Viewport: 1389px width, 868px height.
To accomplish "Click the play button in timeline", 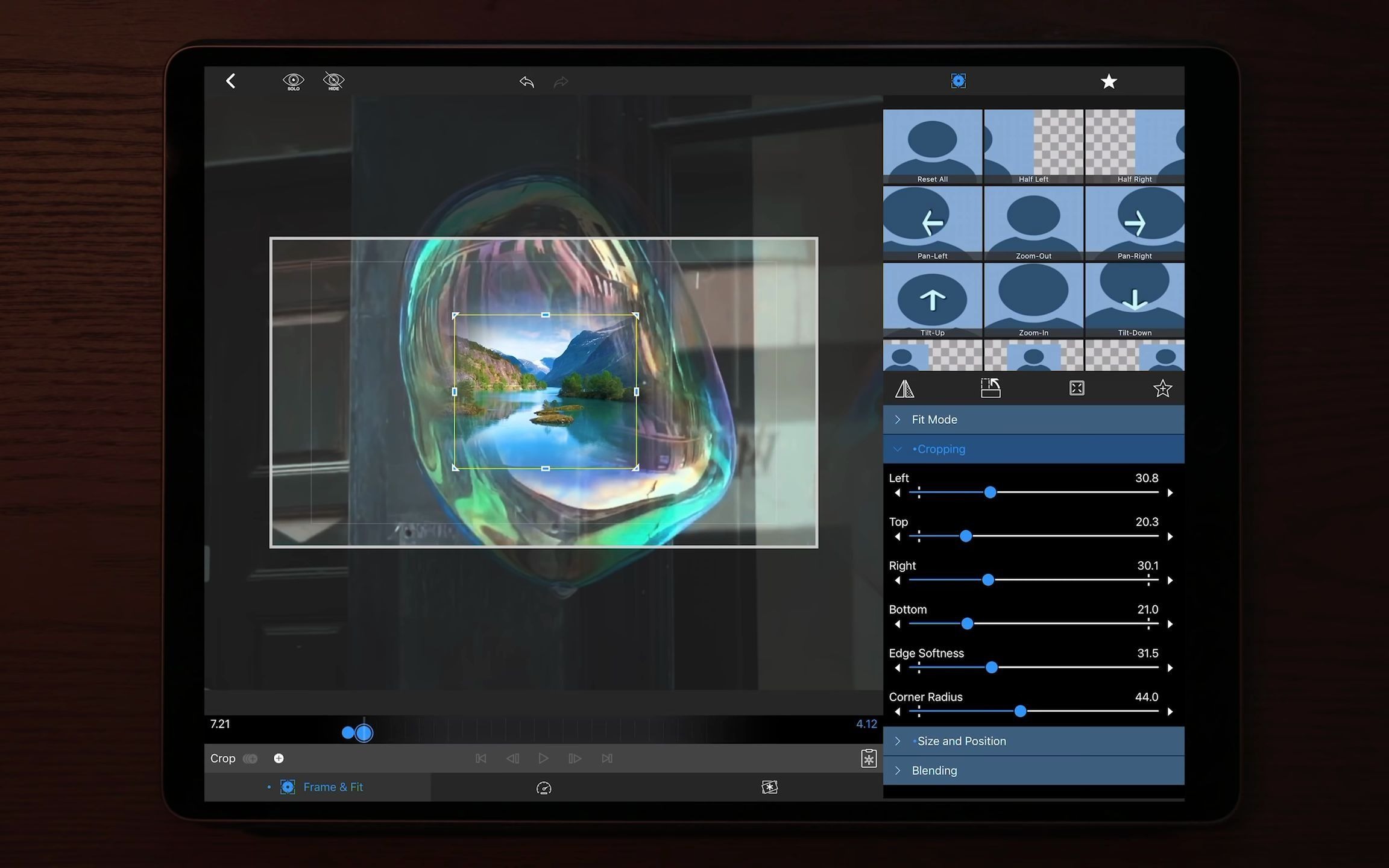I will (x=543, y=757).
